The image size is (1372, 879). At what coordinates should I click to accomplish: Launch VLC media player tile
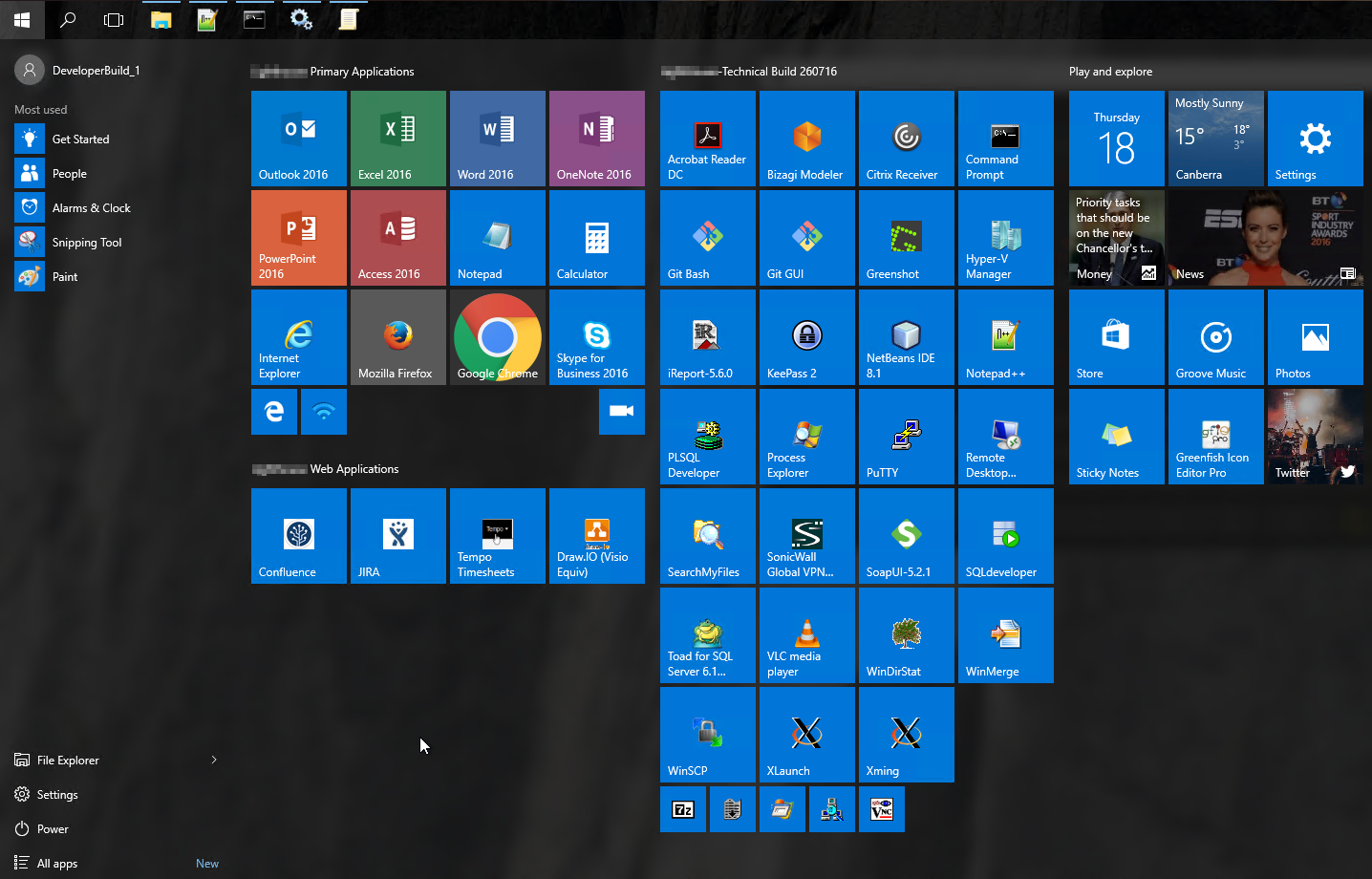807,635
